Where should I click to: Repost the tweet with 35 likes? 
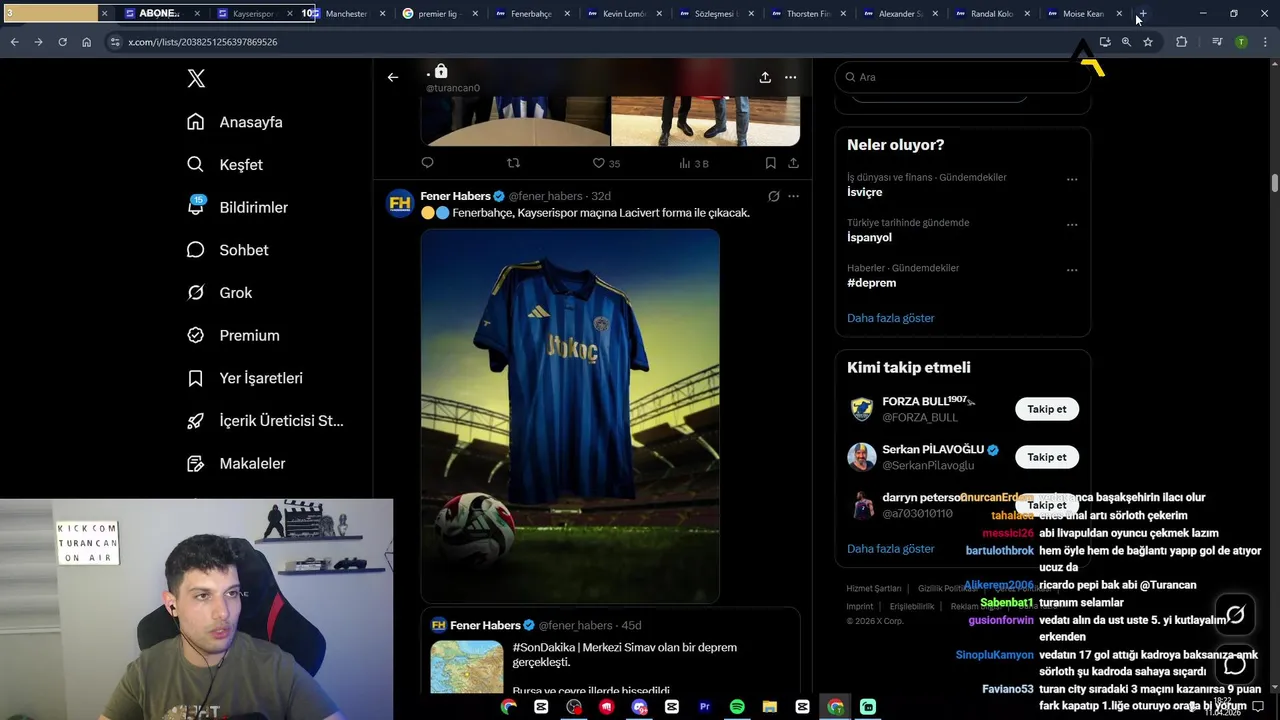point(513,163)
